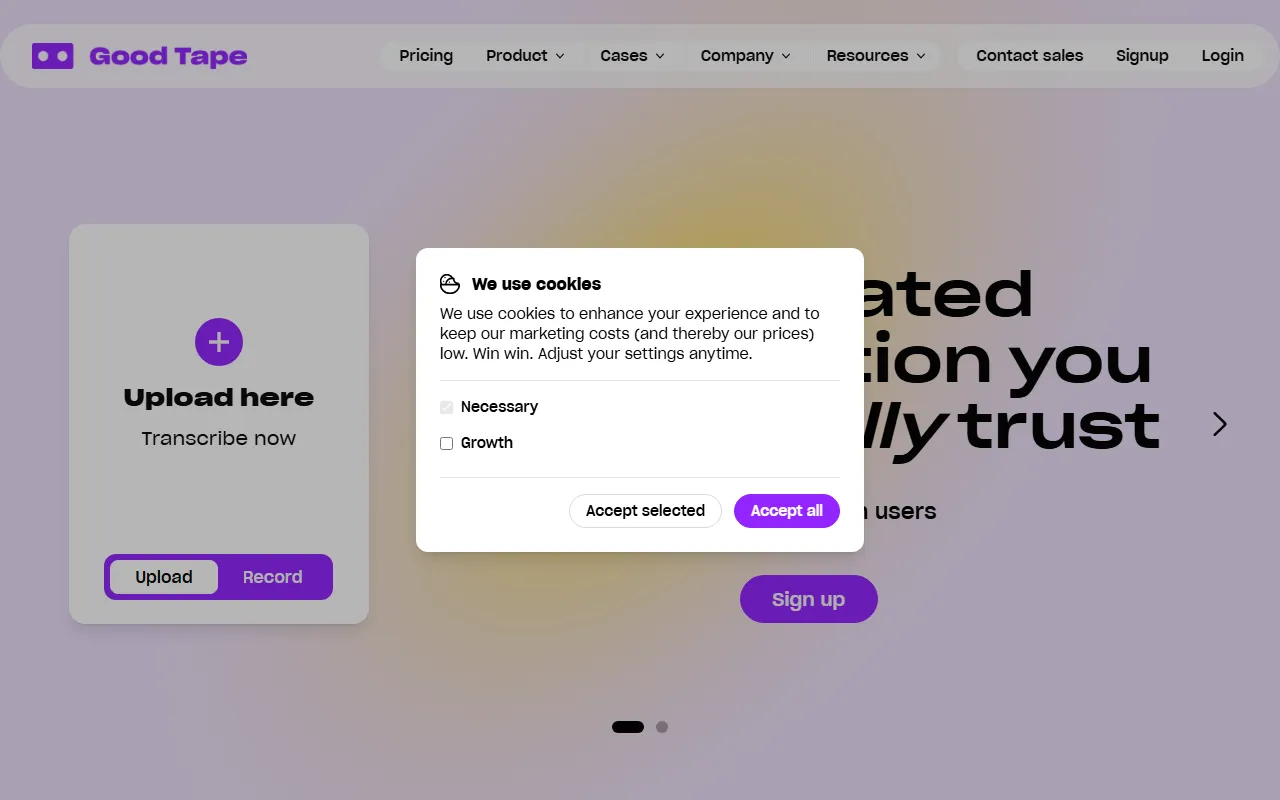Open the Contact sales page

coord(1030,56)
